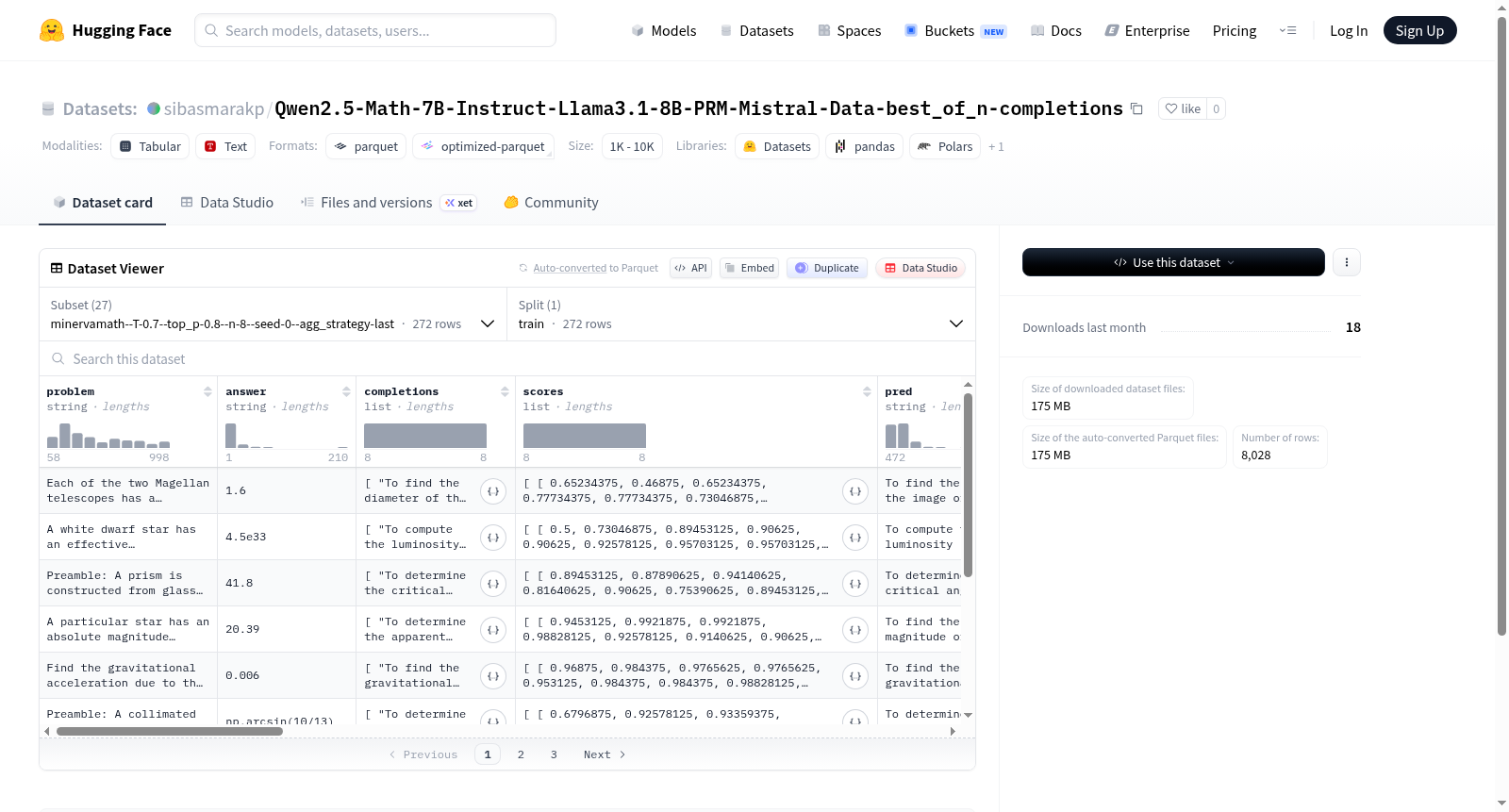This screenshot has height=812, width=1509.
Task: Open Data Studio from viewer header
Action: pos(920,268)
